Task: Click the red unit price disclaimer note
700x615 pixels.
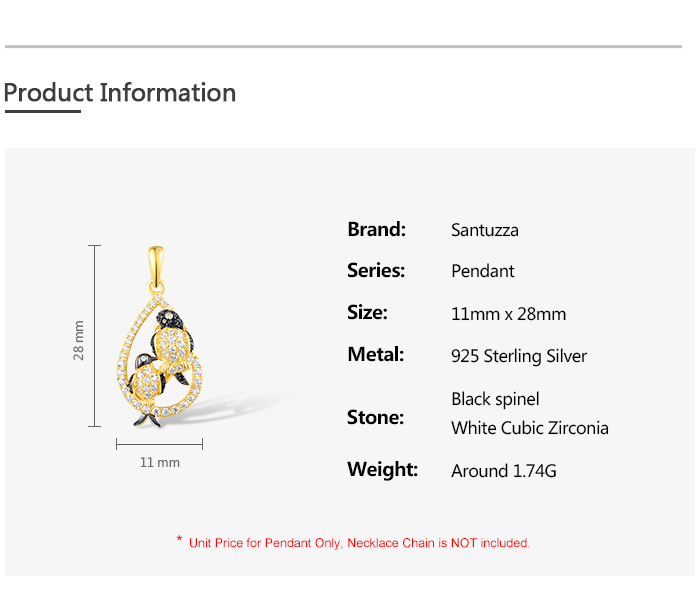Action: pos(359,543)
